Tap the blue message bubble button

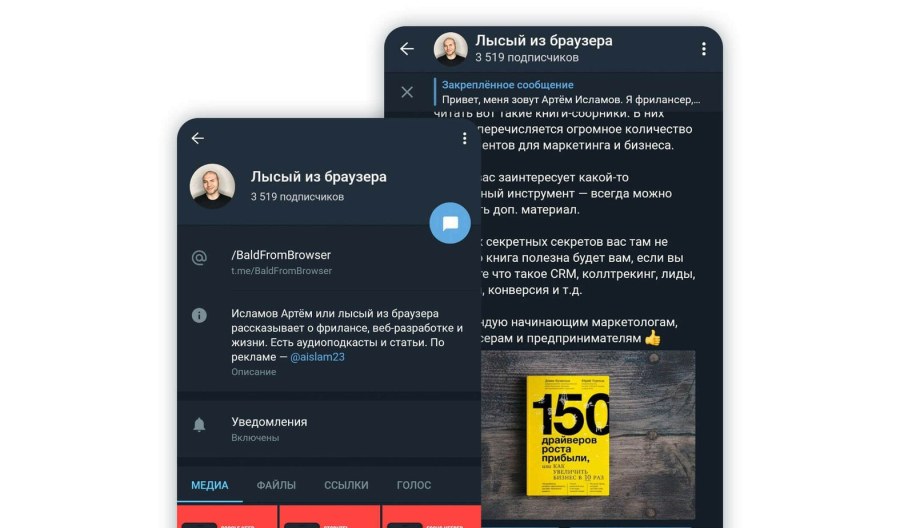[450, 223]
